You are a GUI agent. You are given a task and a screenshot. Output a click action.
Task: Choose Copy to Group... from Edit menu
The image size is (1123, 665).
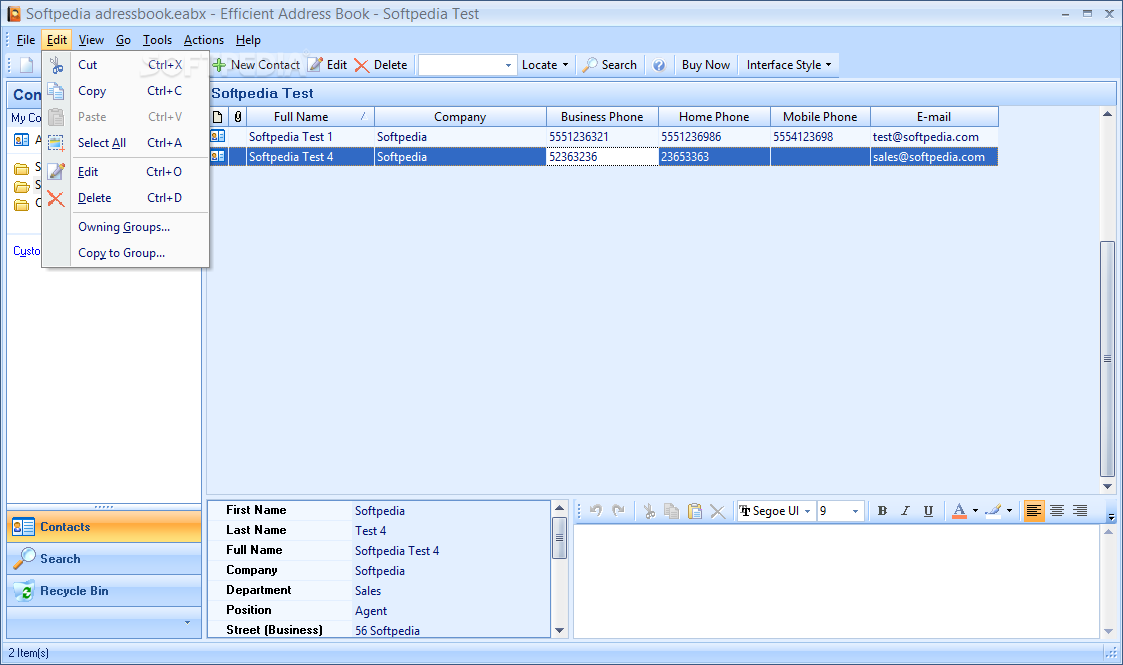(x=122, y=253)
